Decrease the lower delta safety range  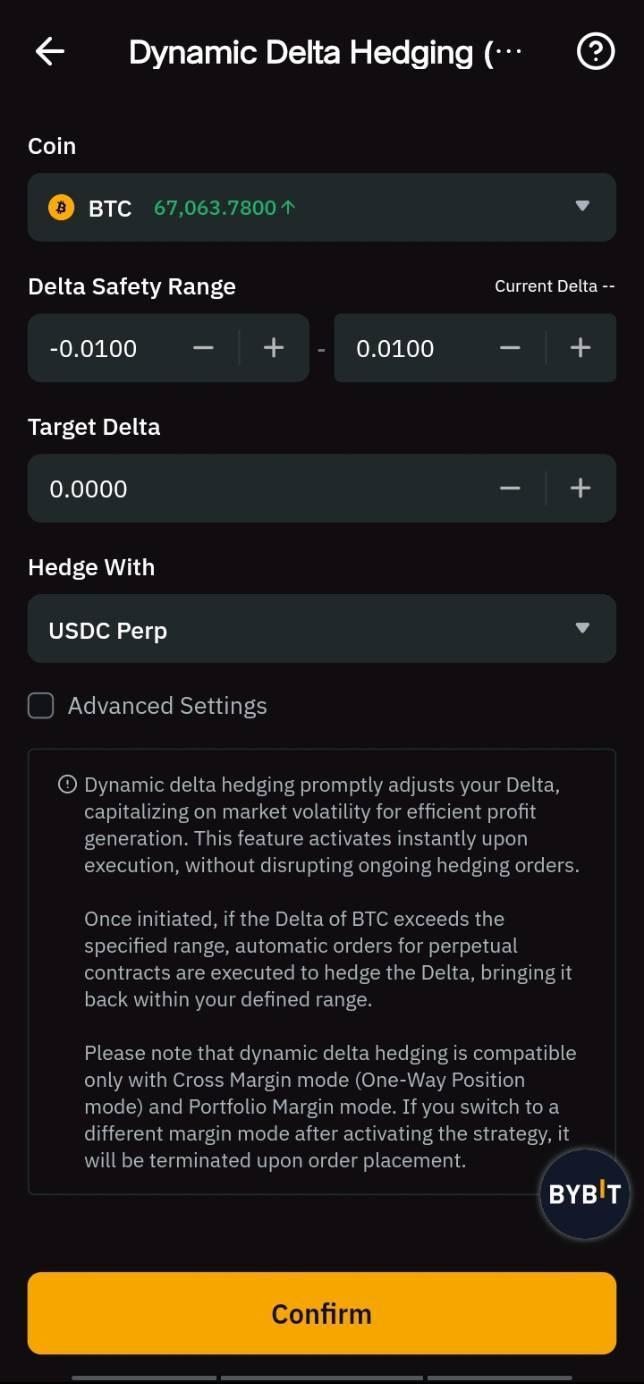point(203,348)
